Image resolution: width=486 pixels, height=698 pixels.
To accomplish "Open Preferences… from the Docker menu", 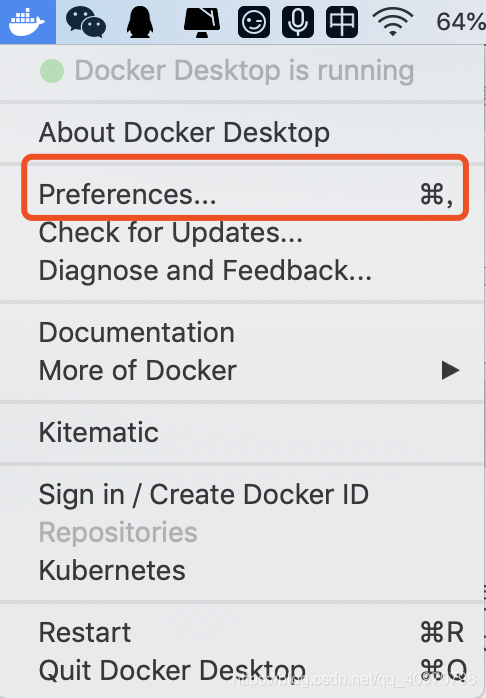I will tap(242, 194).
